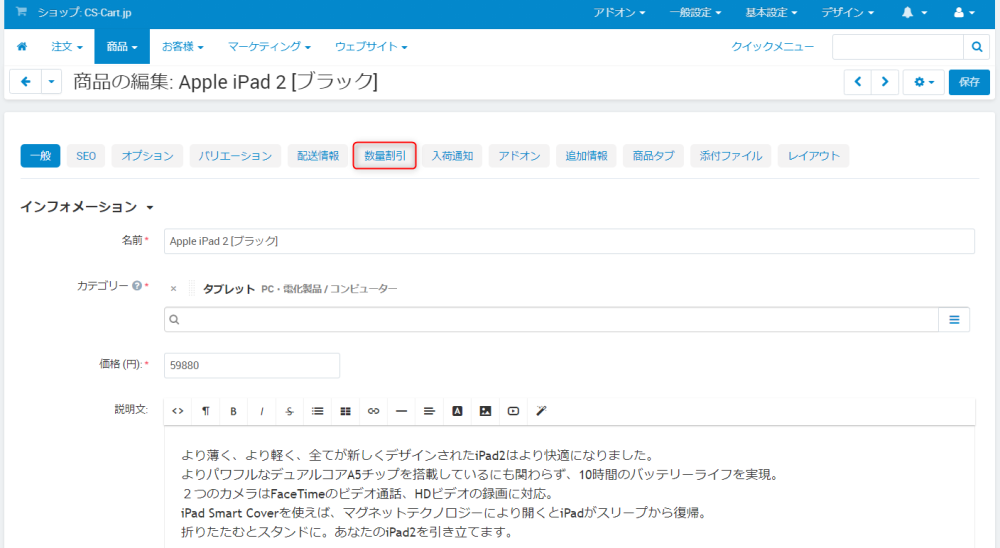Screen dimensions: 1000x548
Task: Open the 商品タブ tab
Action: (654, 156)
